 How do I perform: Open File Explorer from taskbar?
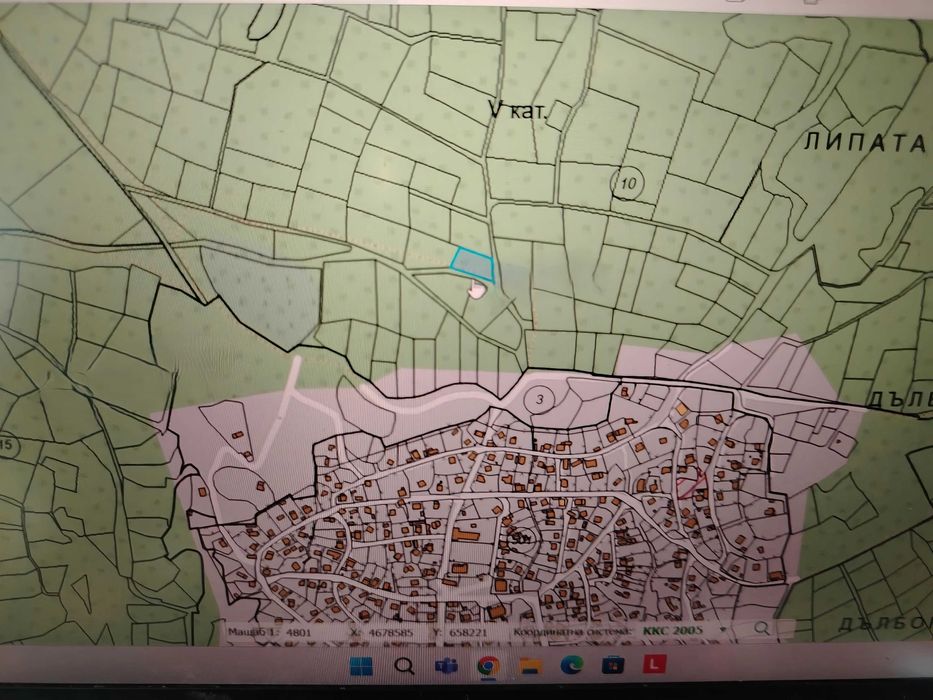530,665
